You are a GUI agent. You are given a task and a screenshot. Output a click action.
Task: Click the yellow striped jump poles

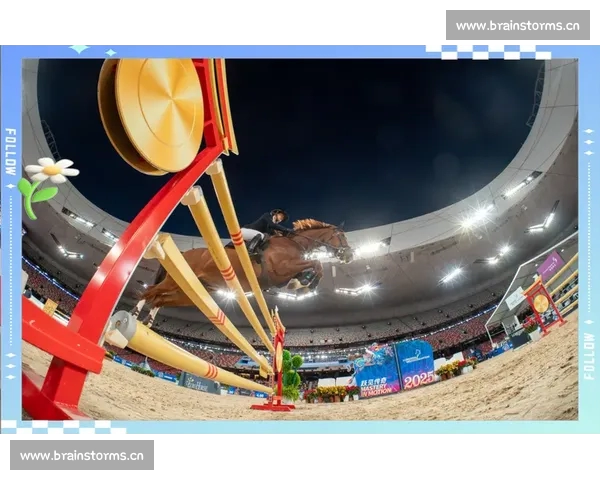210,300
